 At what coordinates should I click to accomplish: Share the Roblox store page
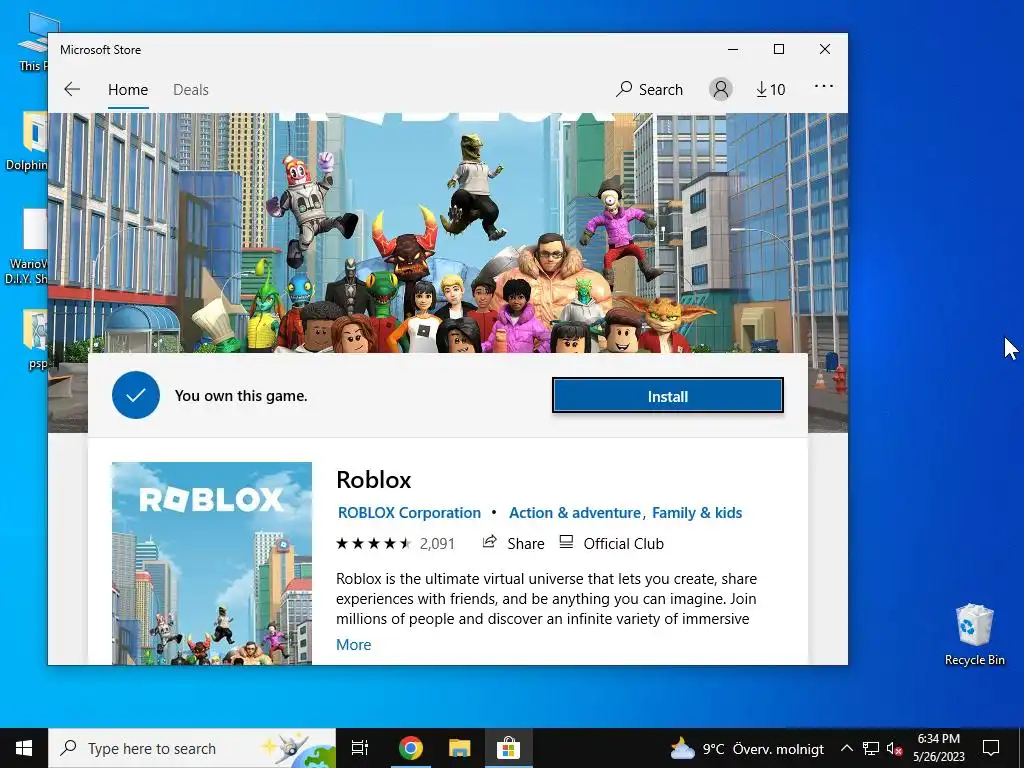click(513, 543)
